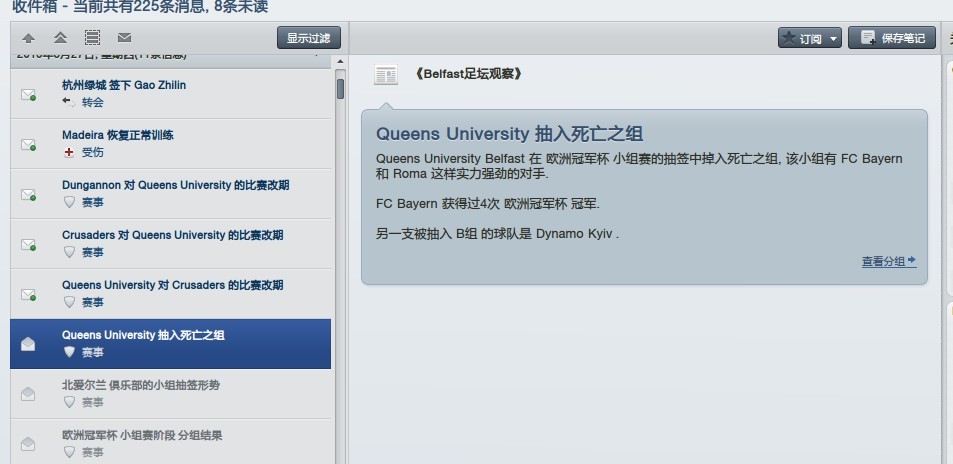Click unread envelope icon for Crusaders 对 Queens message
953x464 pixels.
pyautogui.click(x=28, y=244)
